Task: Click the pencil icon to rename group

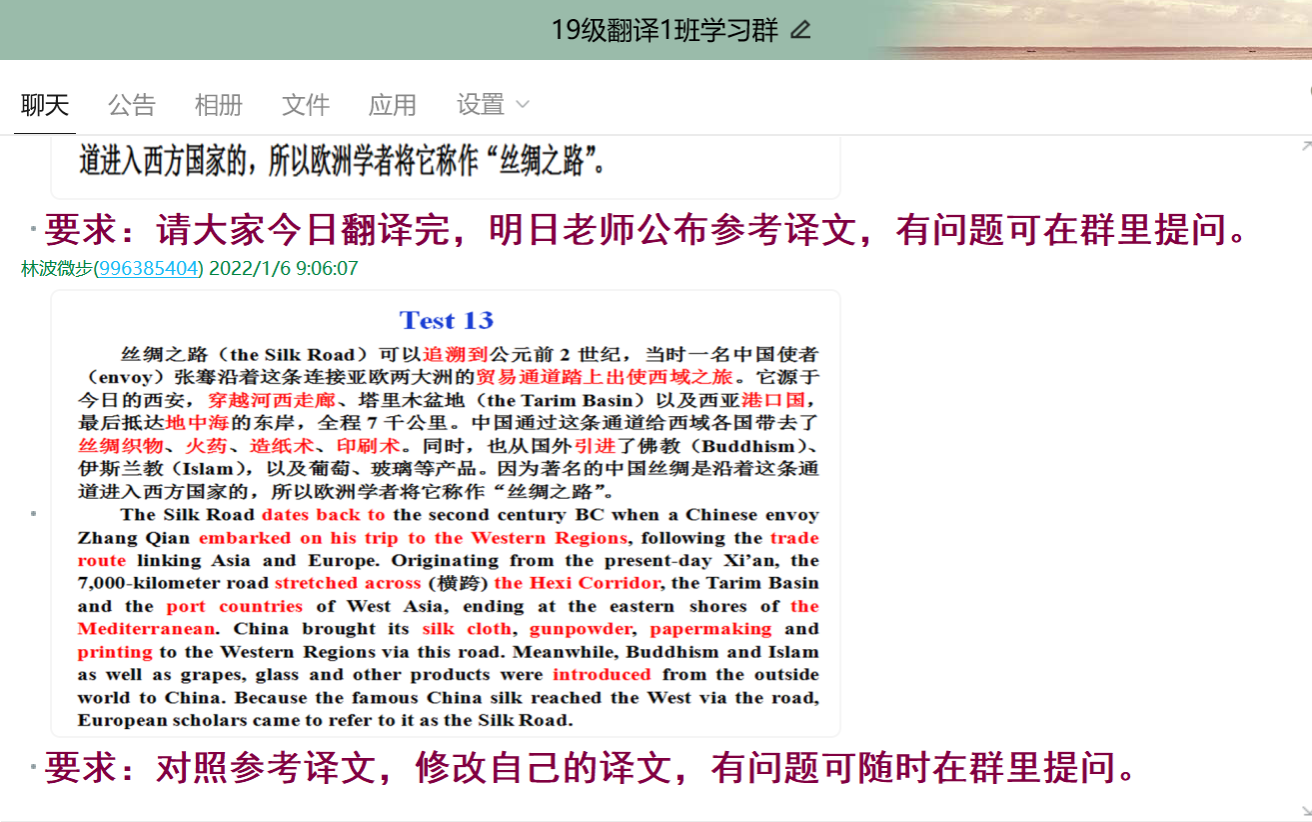Action: pyautogui.click(x=800, y=30)
